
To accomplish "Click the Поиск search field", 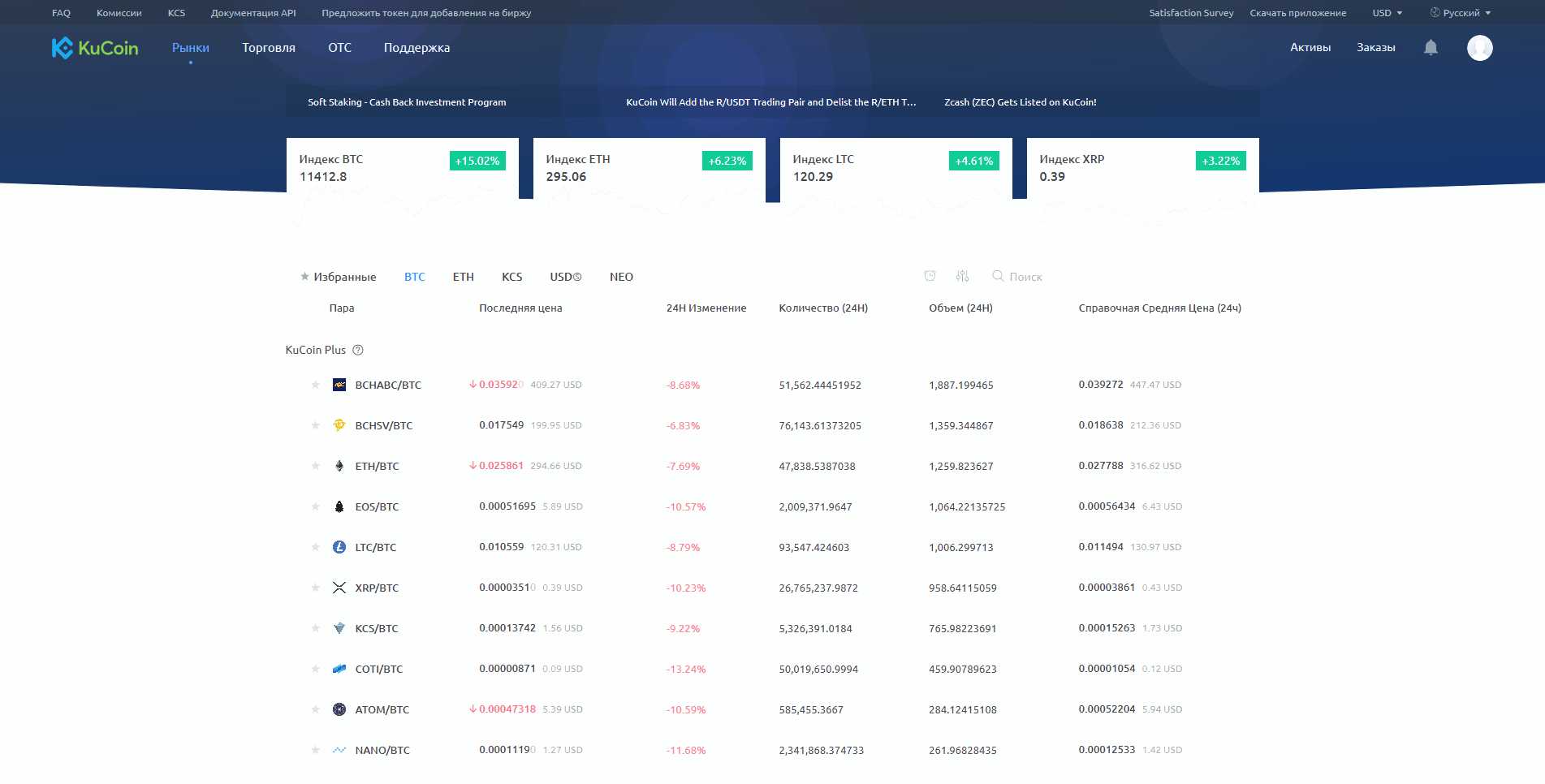I will point(1025,277).
